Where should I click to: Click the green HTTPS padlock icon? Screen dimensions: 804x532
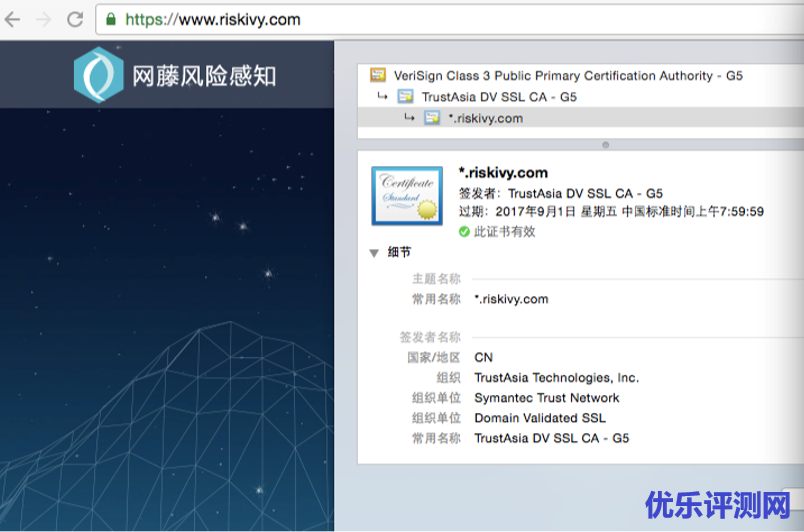pyautogui.click(x=111, y=19)
